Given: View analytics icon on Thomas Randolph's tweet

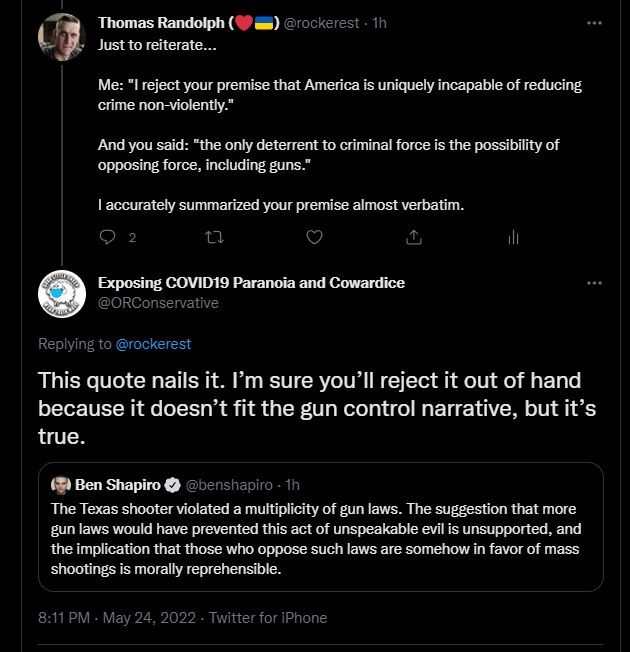Looking at the screenshot, I should coord(513,237).
